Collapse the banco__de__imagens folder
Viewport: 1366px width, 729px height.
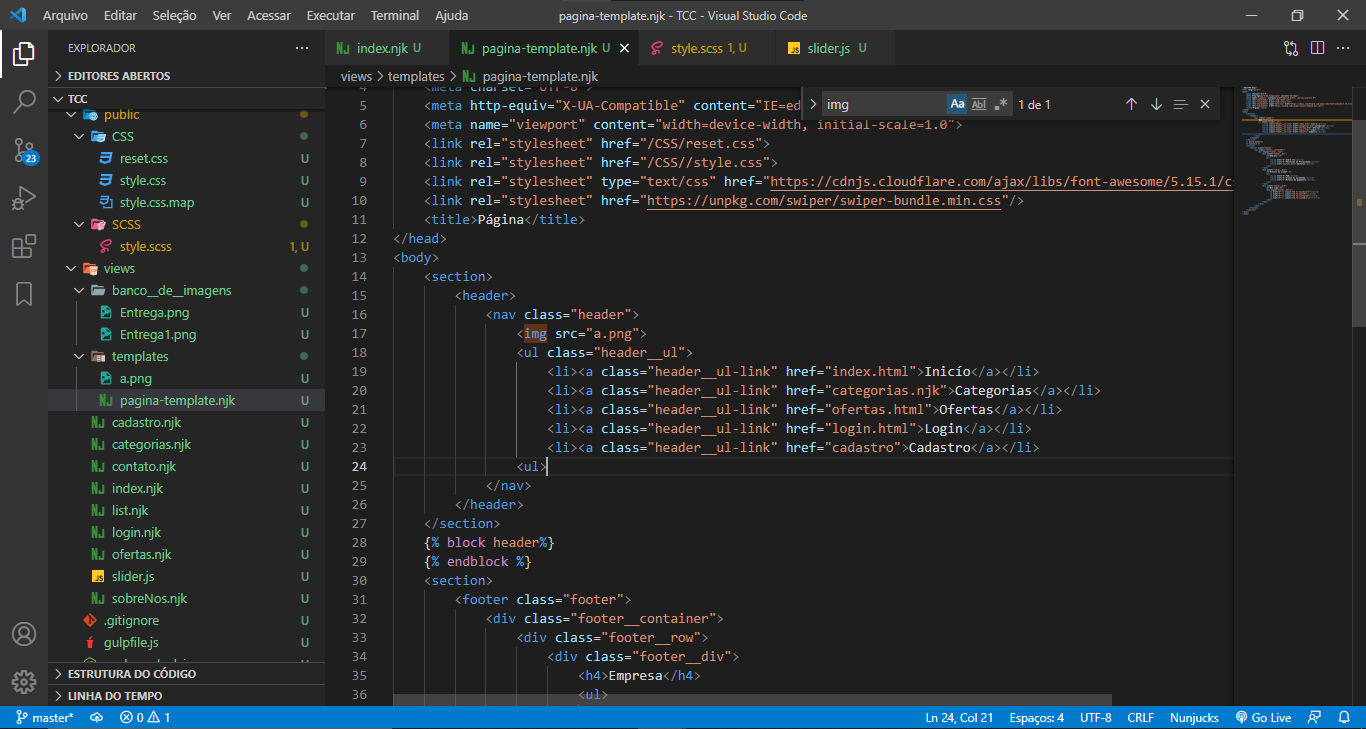[79, 290]
